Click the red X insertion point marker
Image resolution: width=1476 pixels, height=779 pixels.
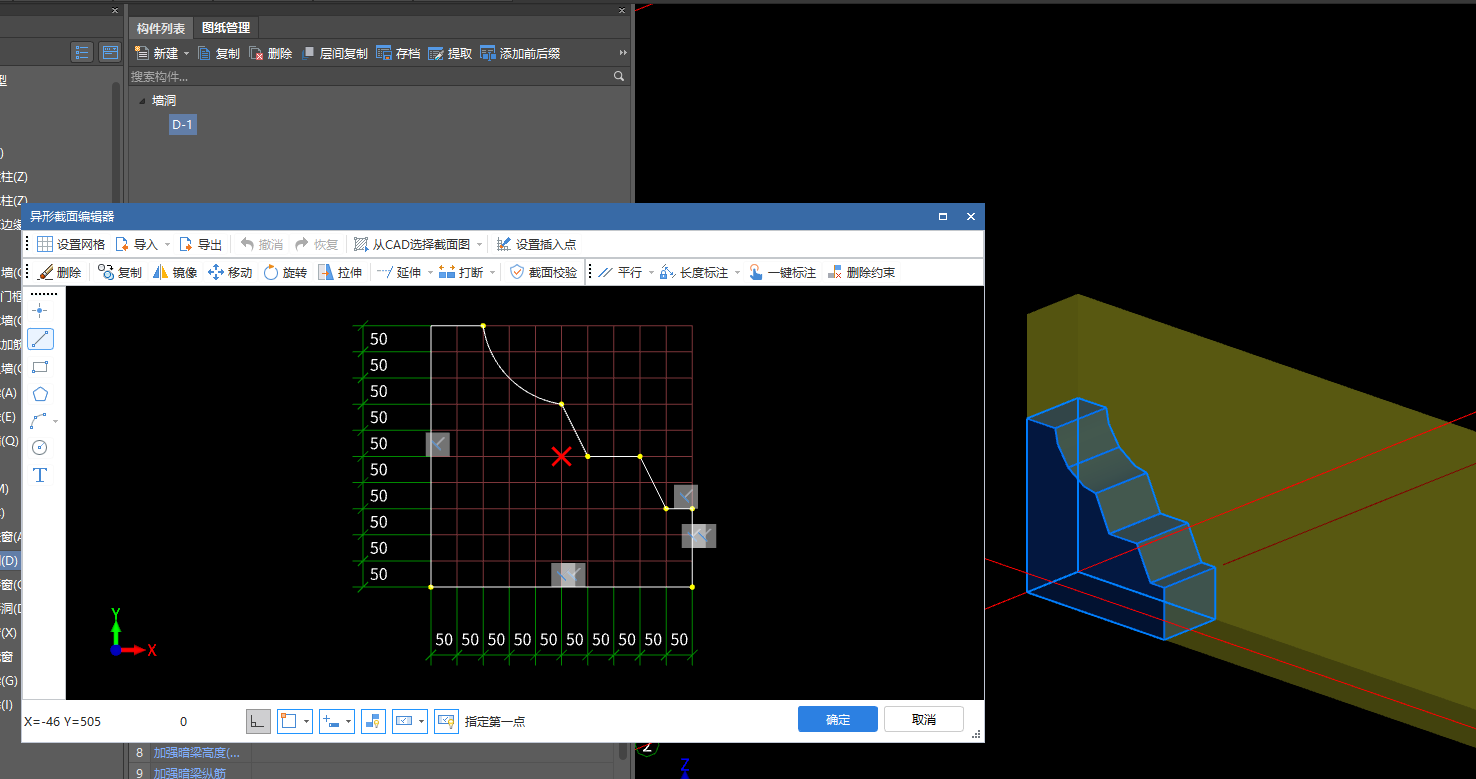(x=562, y=456)
